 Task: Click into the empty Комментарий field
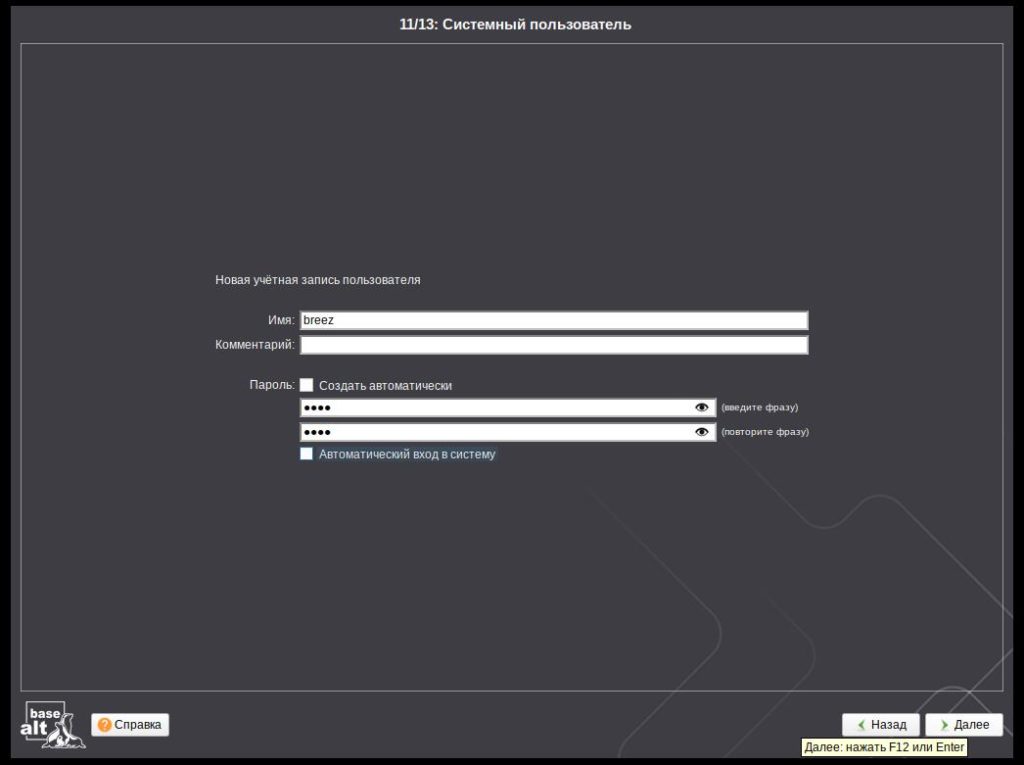coord(553,345)
